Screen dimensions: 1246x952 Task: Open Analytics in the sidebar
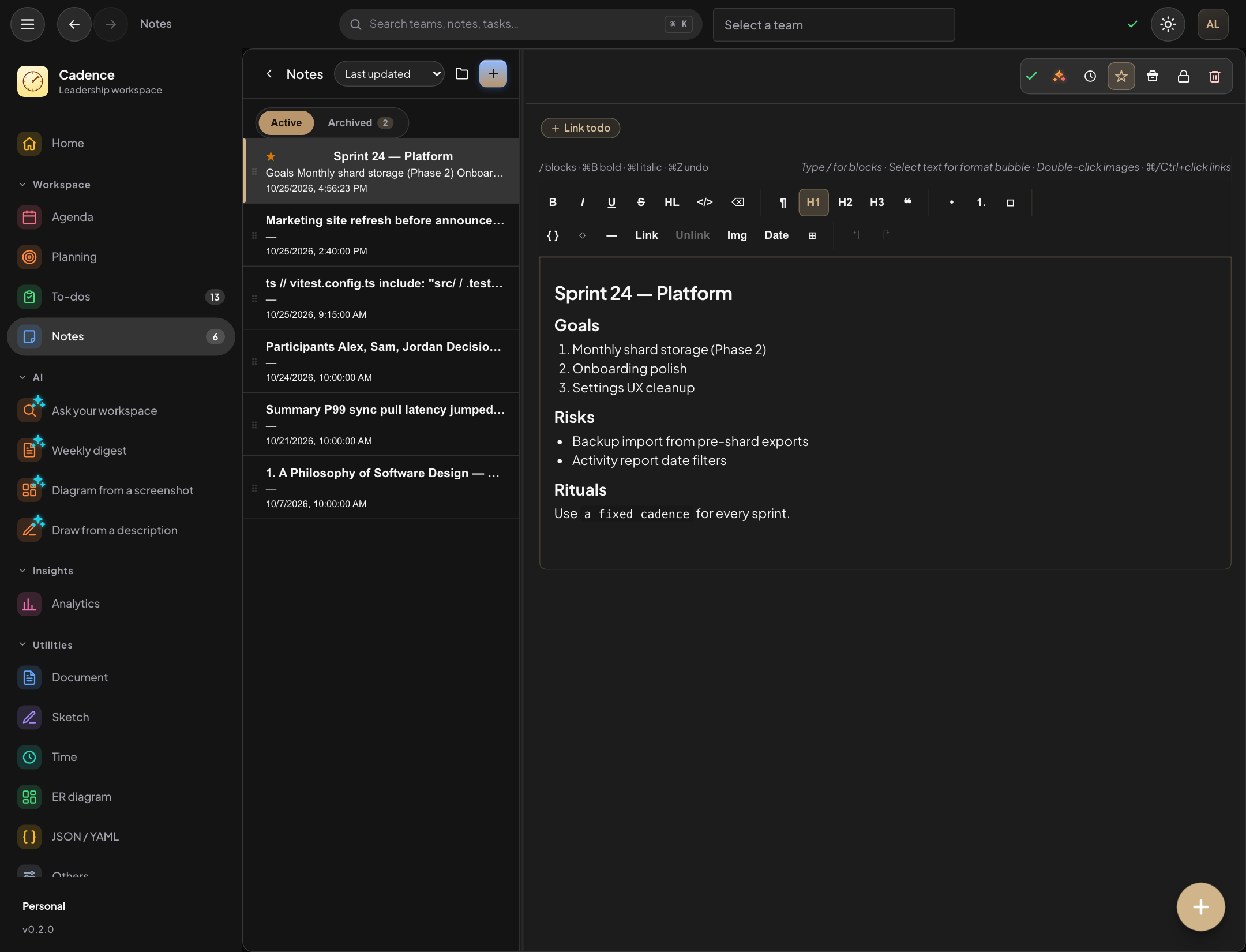(121, 604)
